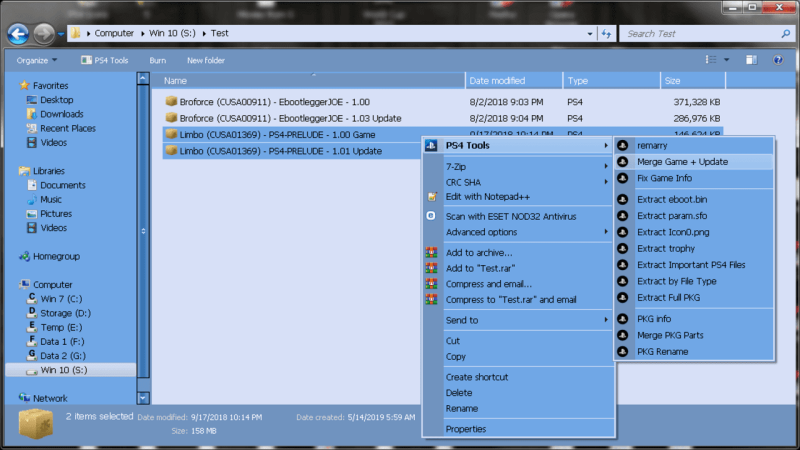Create a New folder via toolbar
Screen dimensions: 800x450
[x=206, y=60]
